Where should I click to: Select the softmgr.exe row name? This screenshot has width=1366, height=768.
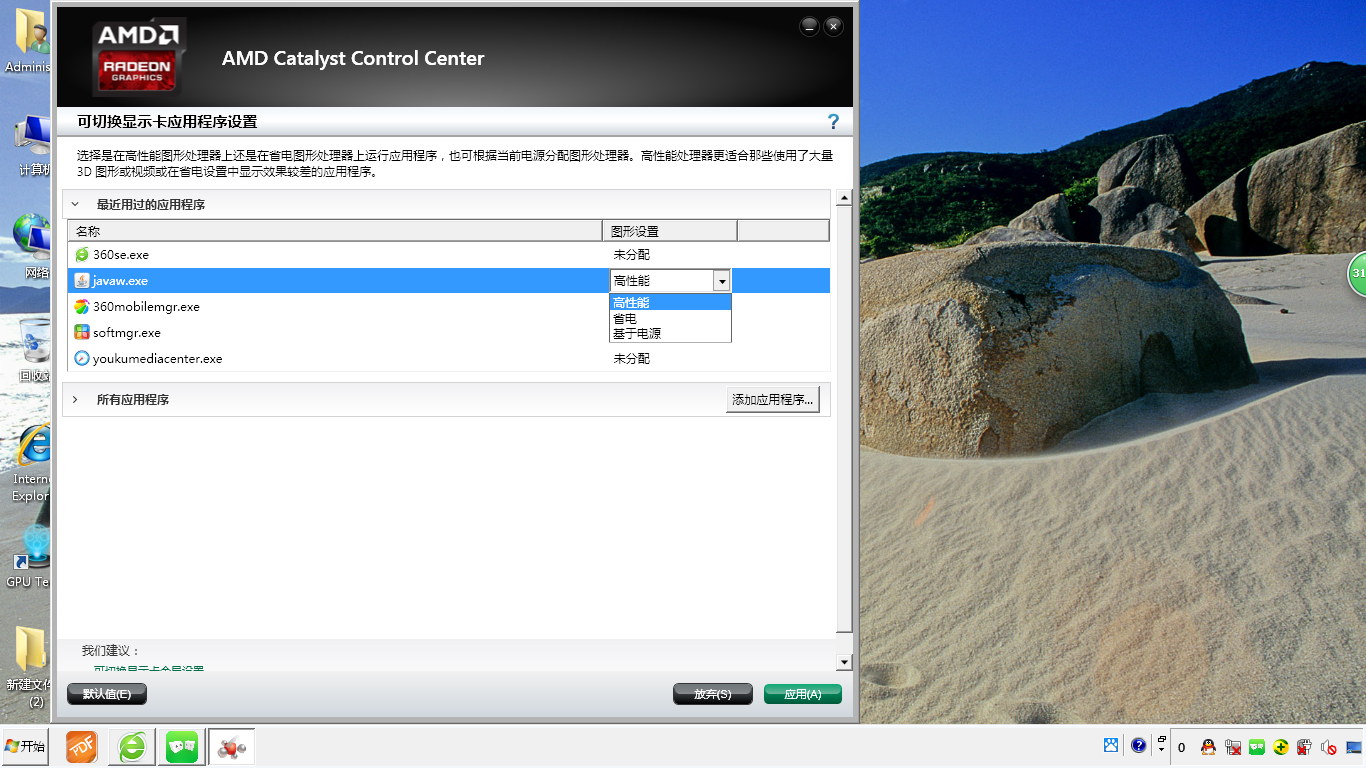point(127,333)
